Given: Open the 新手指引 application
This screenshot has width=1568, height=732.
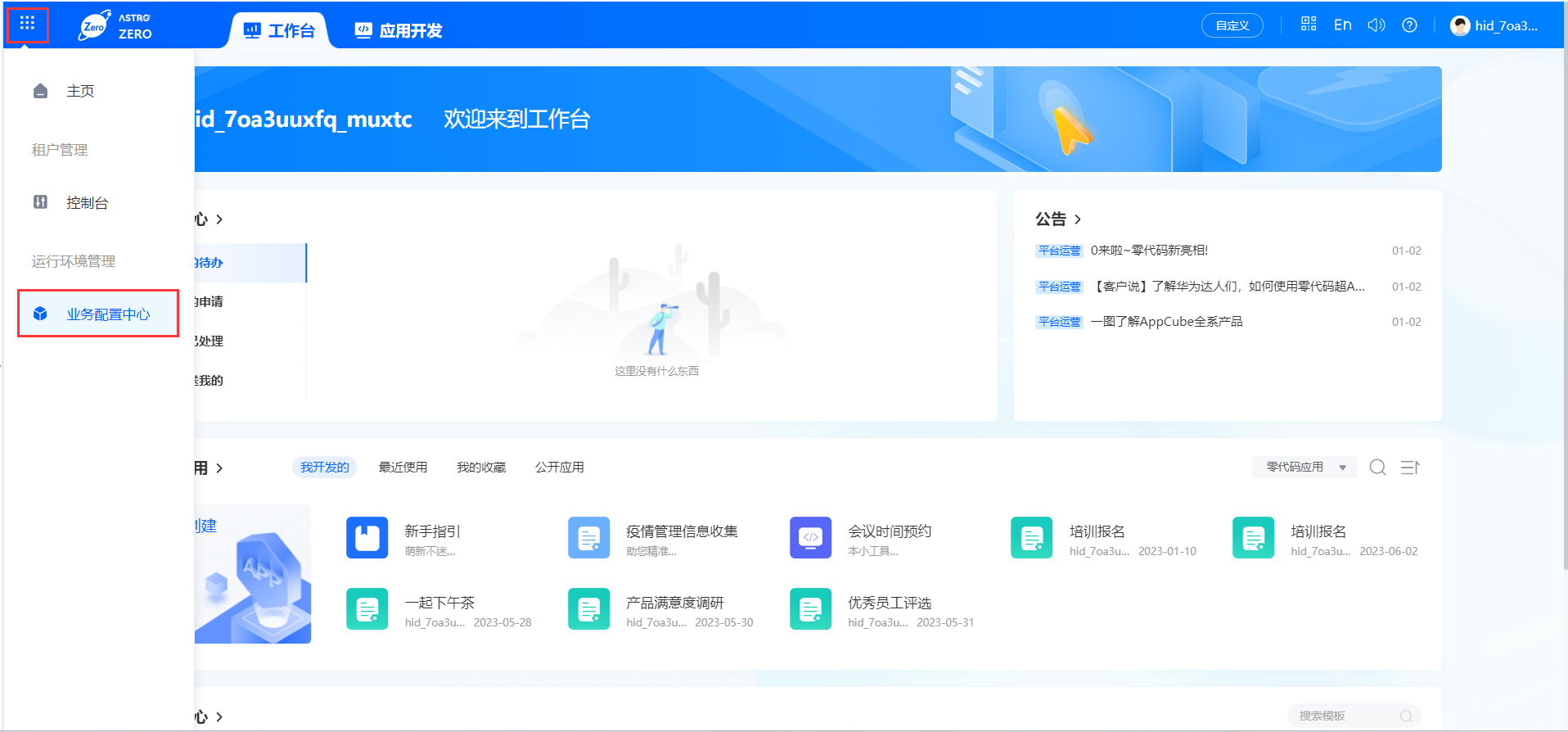Looking at the screenshot, I should [x=432, y=531].
